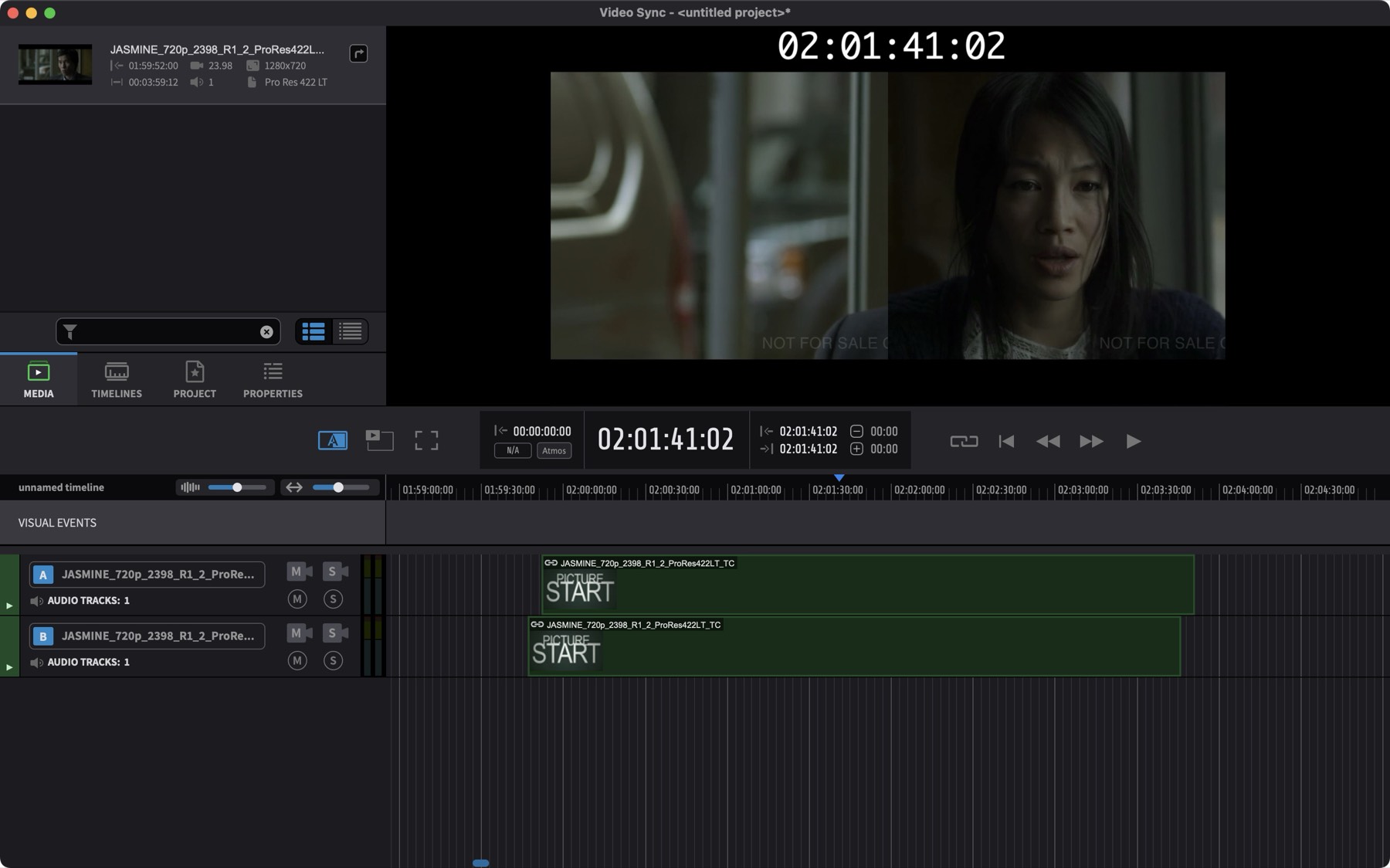Click the 02:03:00:00 ruler mark
The image size is (1390, 868).
pos(1083,490)
